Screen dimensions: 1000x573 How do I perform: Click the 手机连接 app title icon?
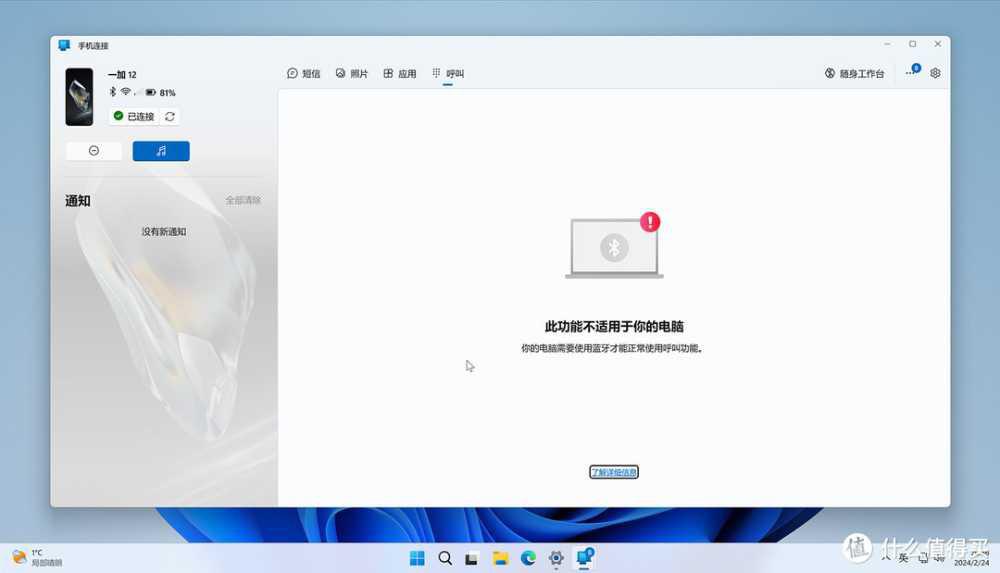(64, 45)
